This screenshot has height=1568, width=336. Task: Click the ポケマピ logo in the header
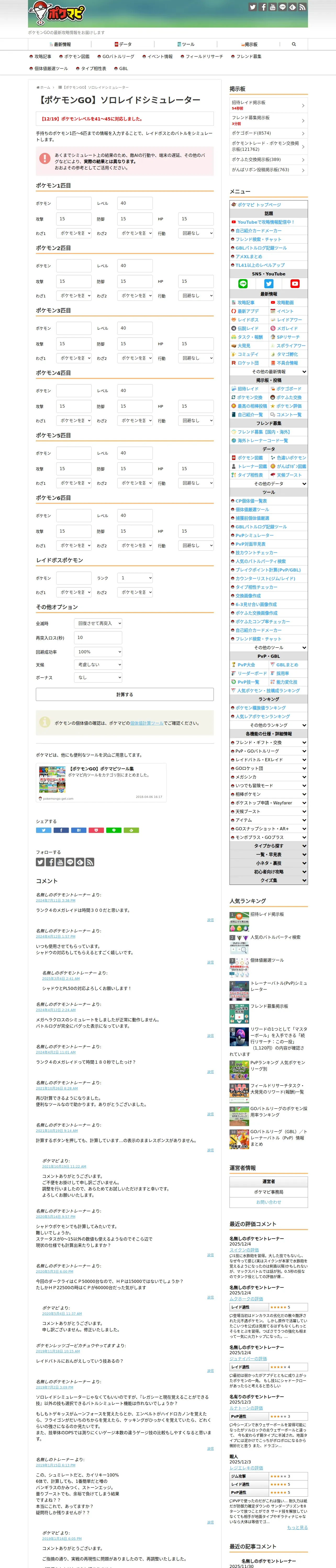(x=58, y=13)
